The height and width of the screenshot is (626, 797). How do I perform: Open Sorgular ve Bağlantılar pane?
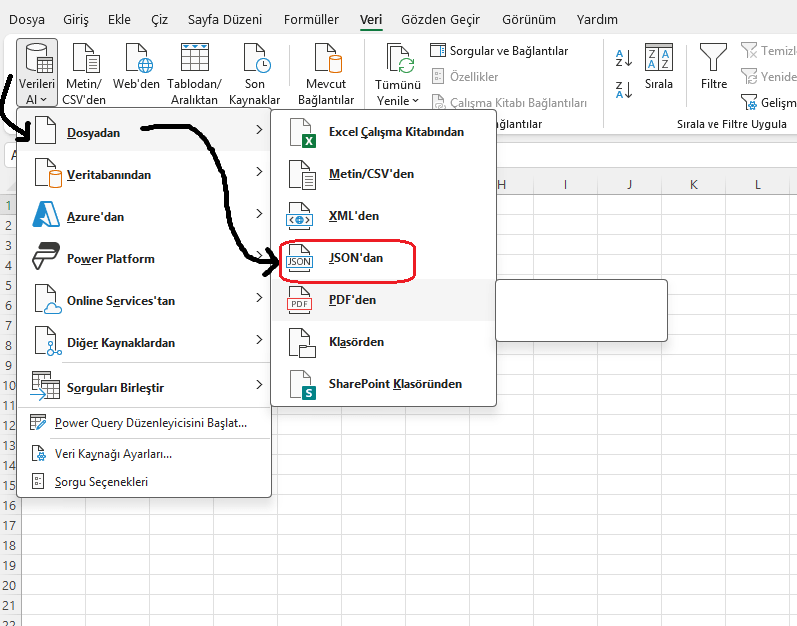click(x=499, y=51)
